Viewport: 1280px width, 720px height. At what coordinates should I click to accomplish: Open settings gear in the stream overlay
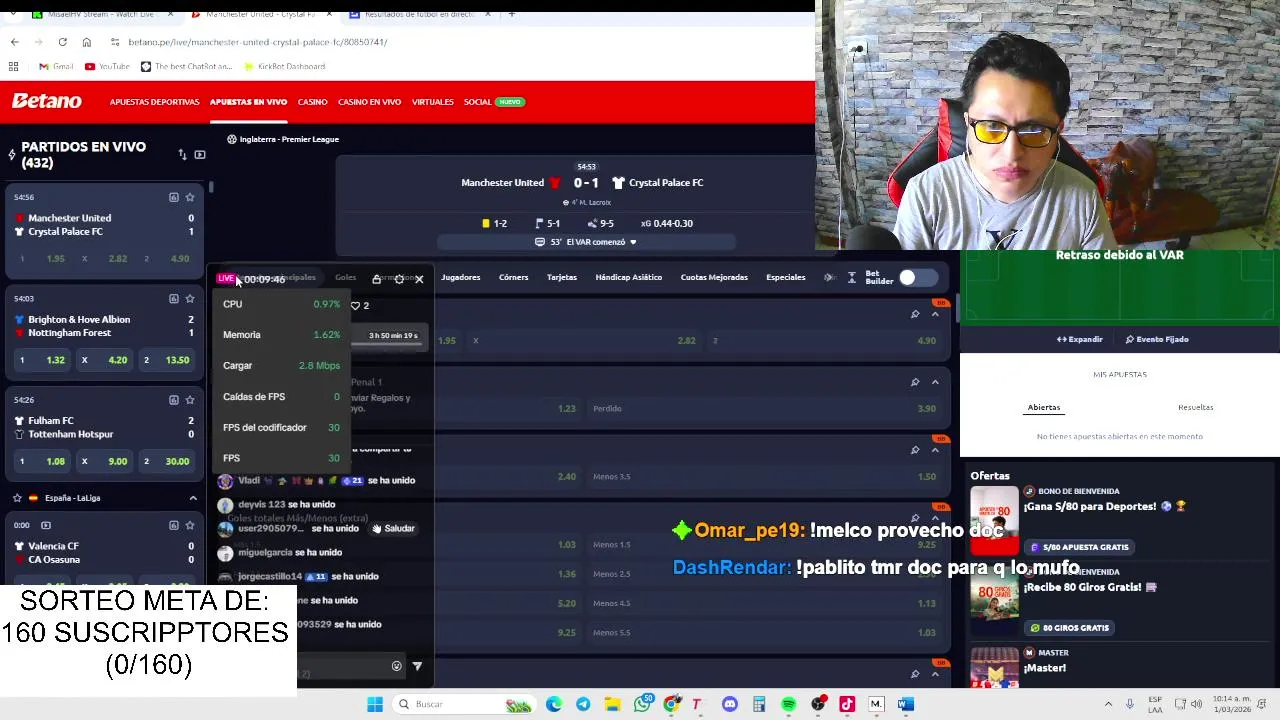[399, 279]
